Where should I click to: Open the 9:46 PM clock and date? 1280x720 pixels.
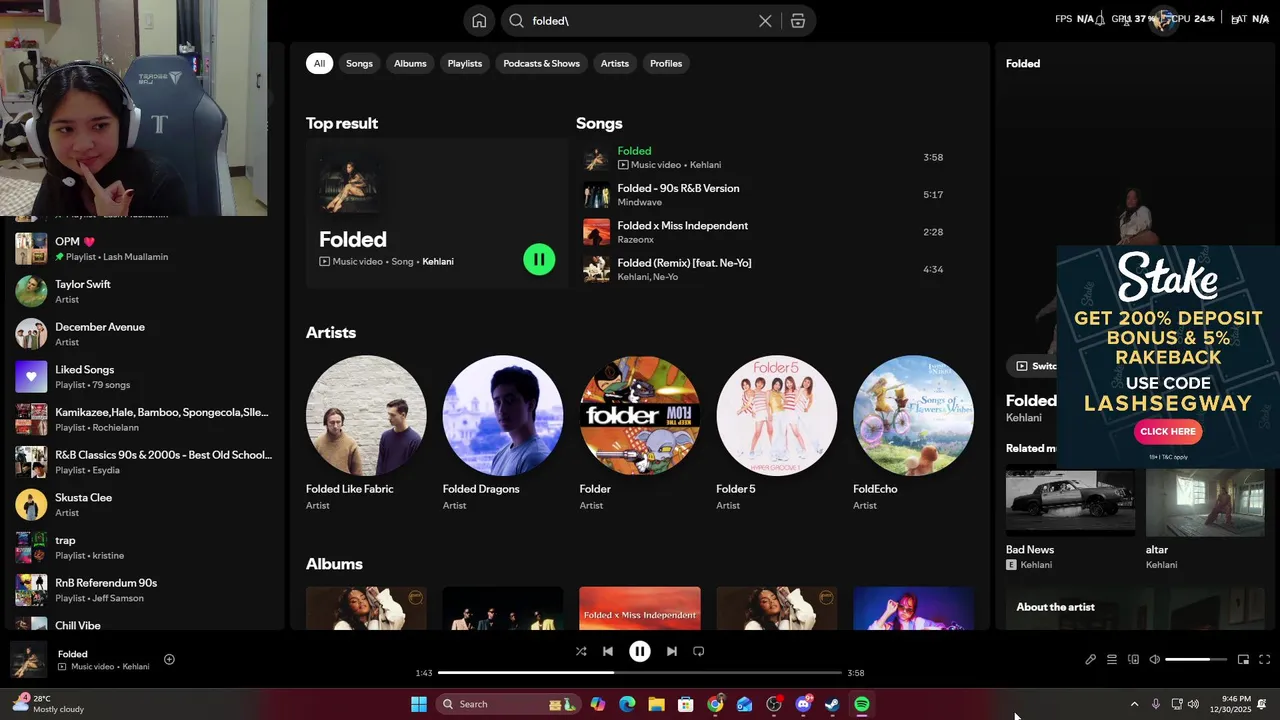[1236, 704]
